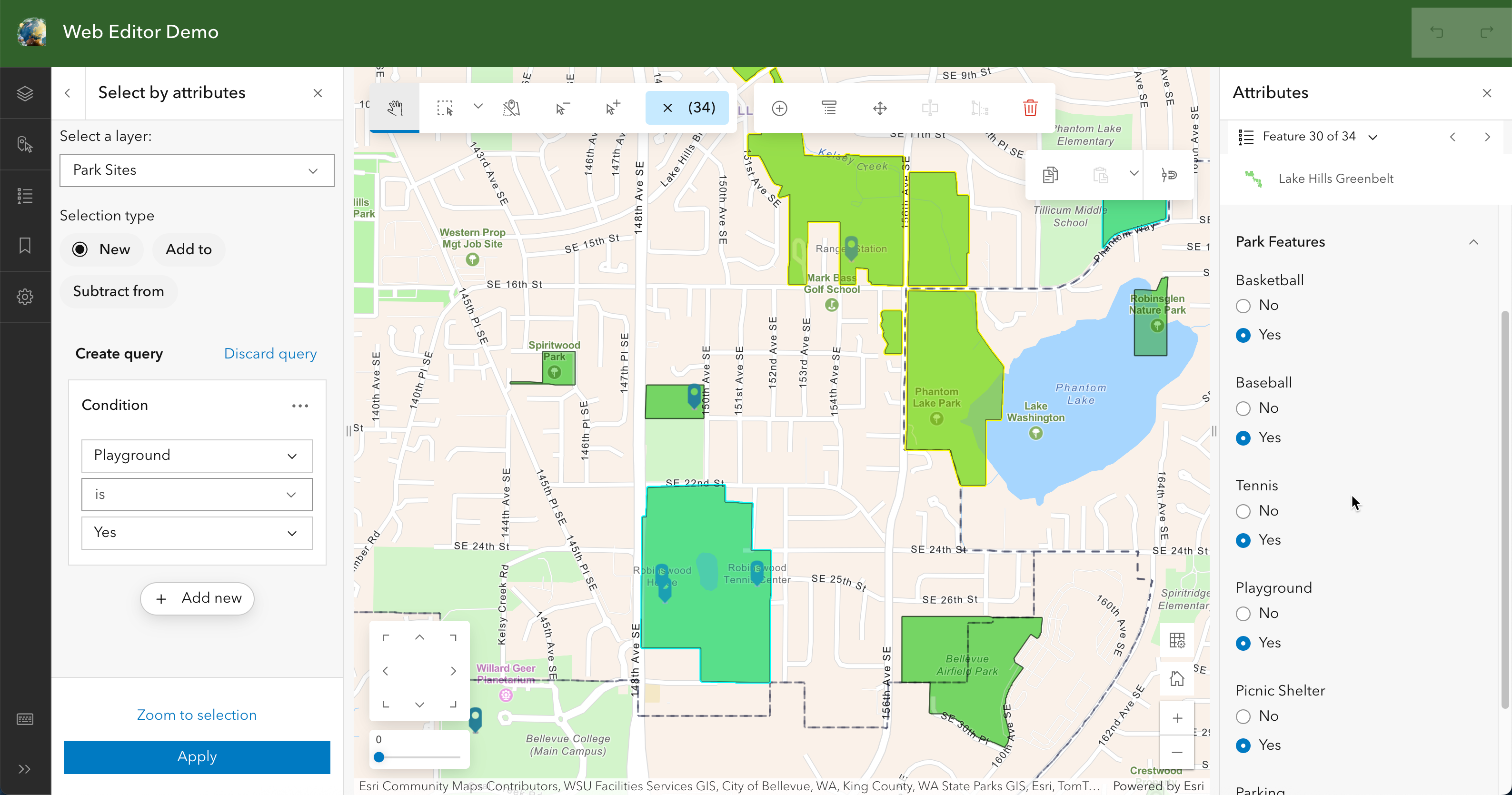Screen dimensions: 1512x795
Task: Open the Yes value dropdown
Action: [x=197, y=533]
